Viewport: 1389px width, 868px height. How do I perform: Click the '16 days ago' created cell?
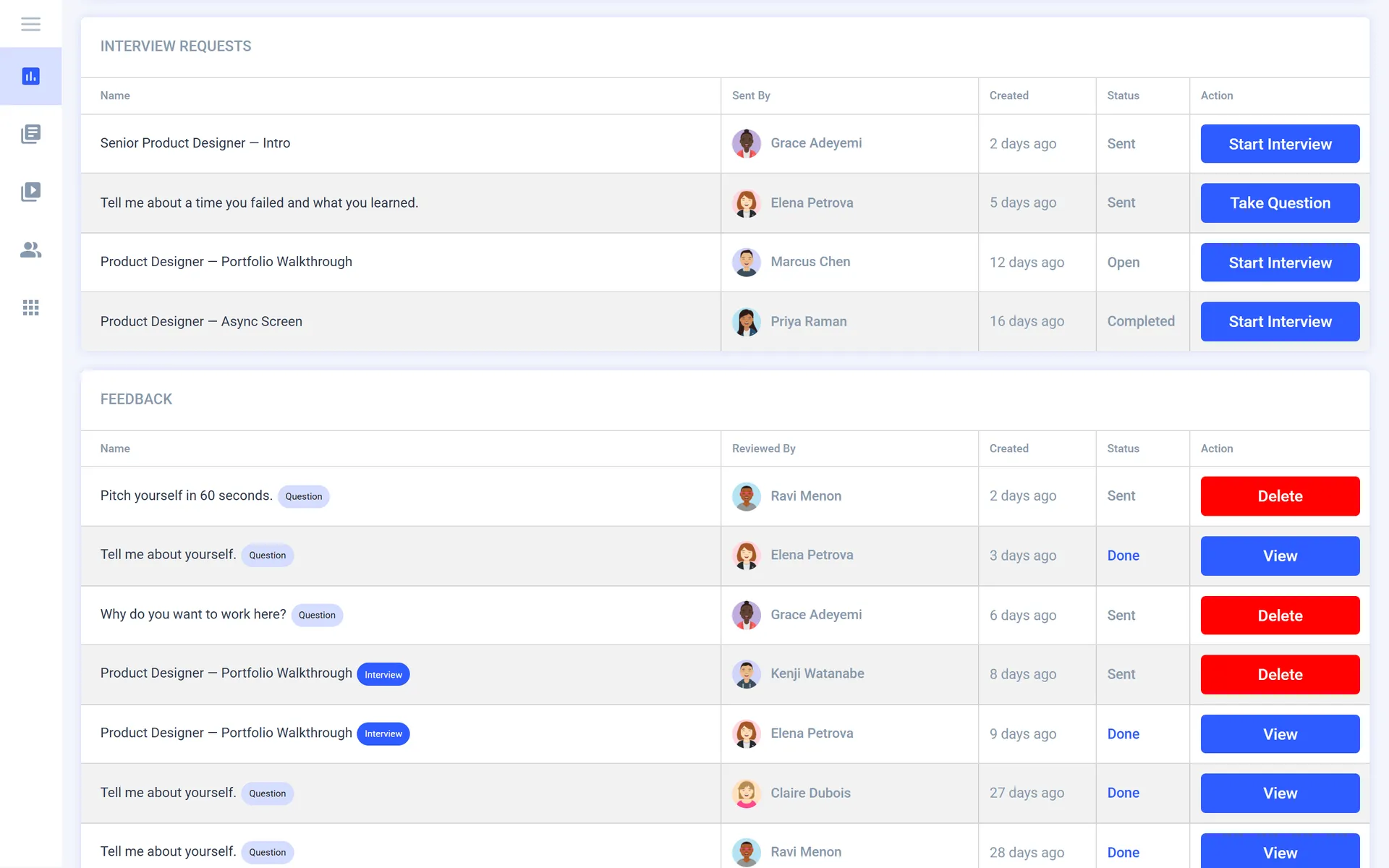click(x=1027, y=321)
